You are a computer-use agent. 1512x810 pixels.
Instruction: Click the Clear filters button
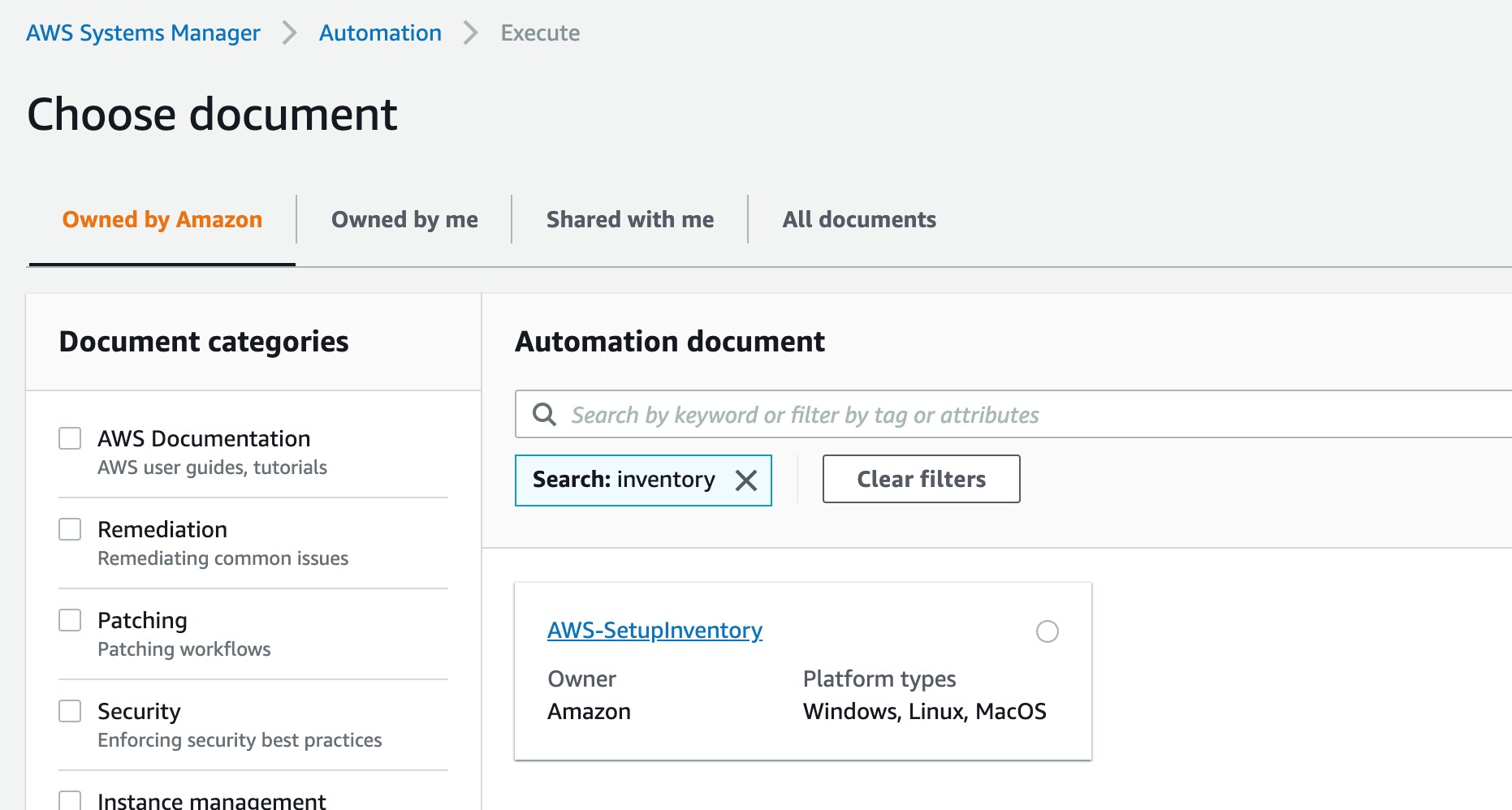pyautogui.click(x=922, y=479)
